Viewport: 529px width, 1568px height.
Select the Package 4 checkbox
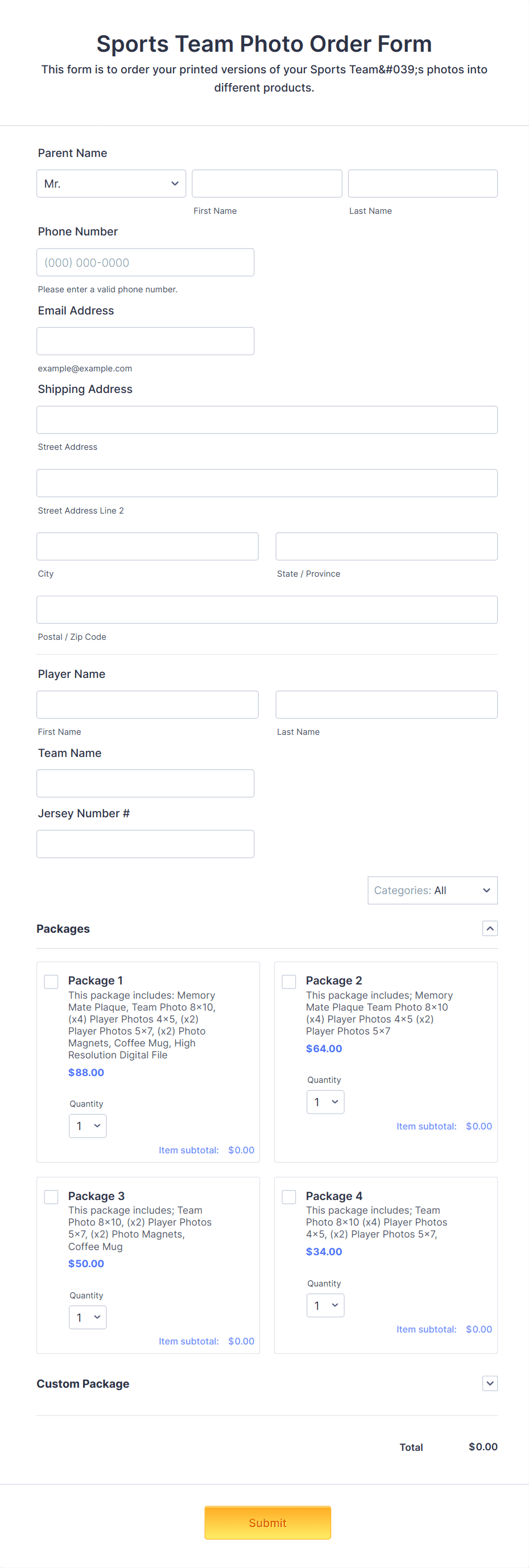288,1197
